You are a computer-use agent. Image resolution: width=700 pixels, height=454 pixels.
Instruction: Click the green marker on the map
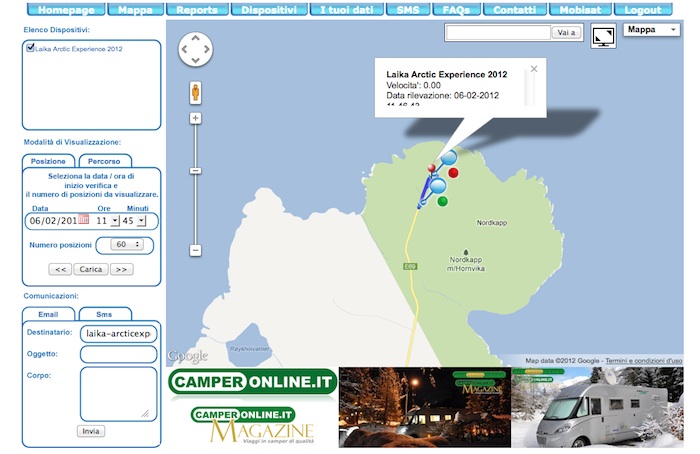point(443,201)
